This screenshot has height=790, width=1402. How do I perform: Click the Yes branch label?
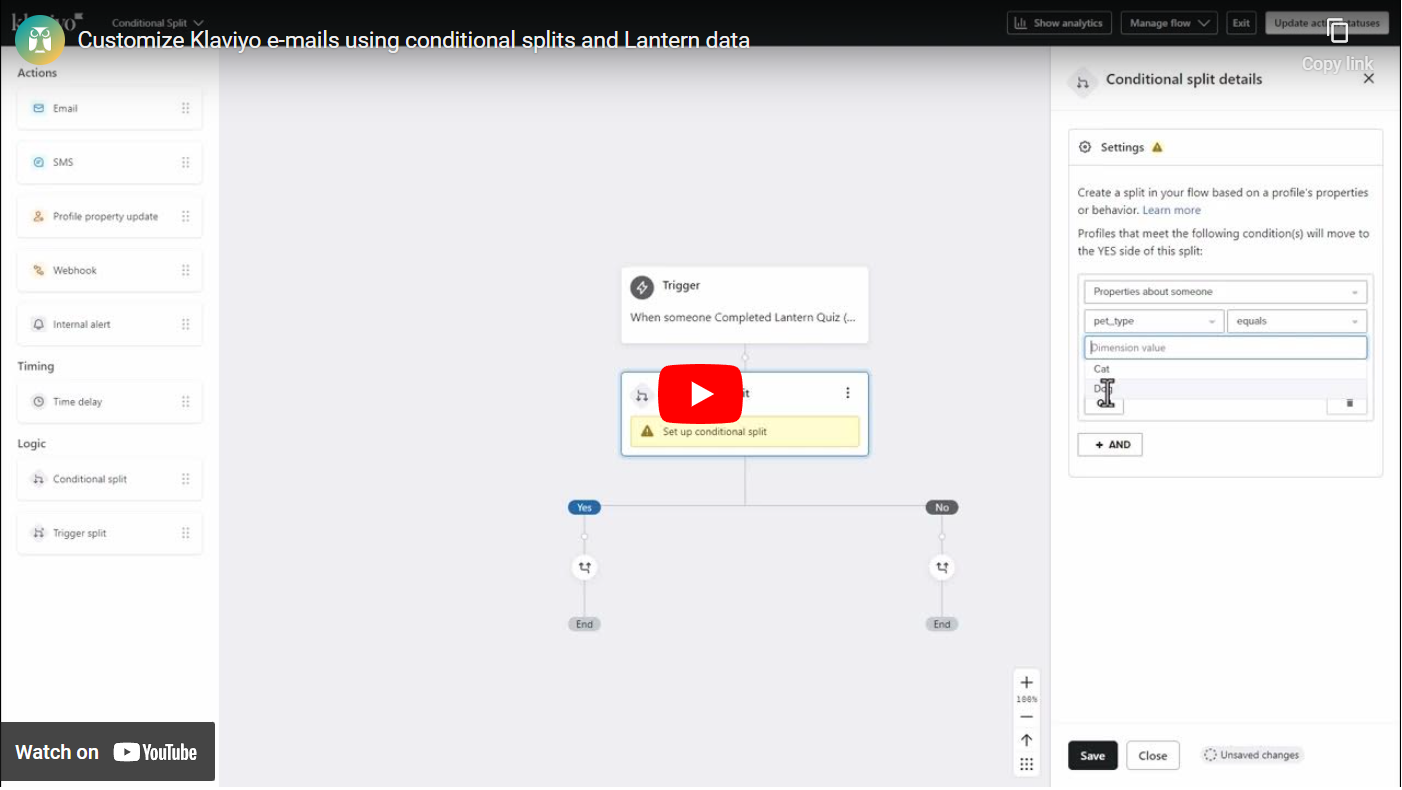point(585,508)
